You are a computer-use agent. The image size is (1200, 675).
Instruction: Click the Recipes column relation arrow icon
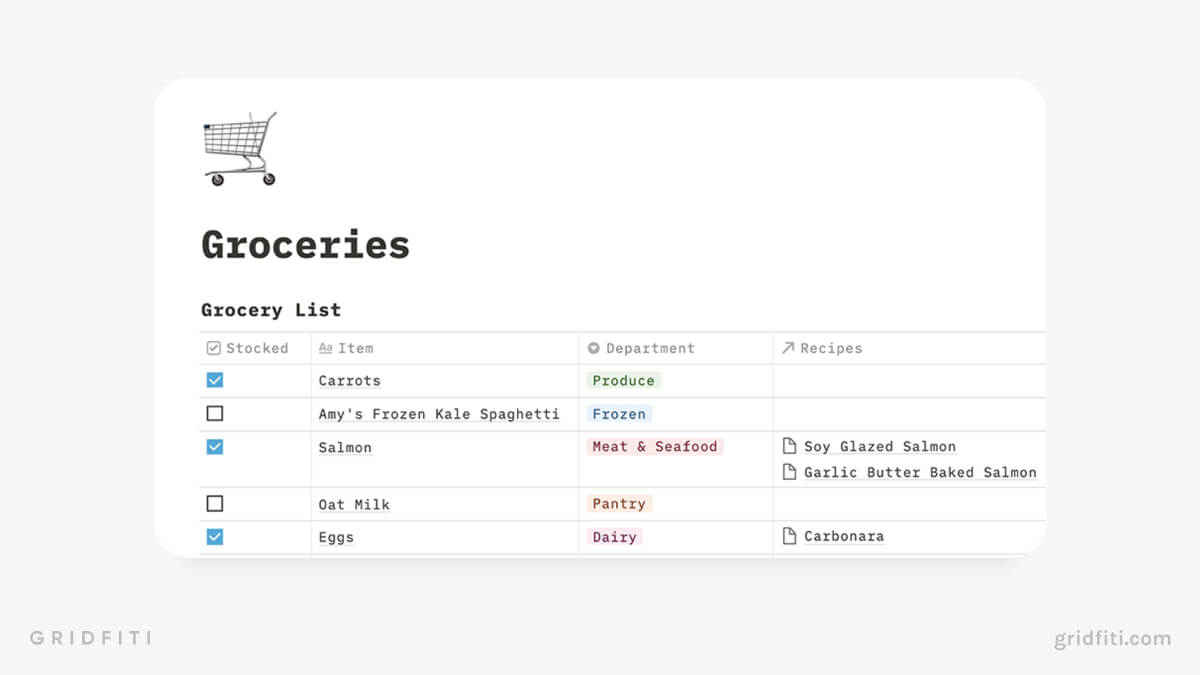tap(788, 348)
